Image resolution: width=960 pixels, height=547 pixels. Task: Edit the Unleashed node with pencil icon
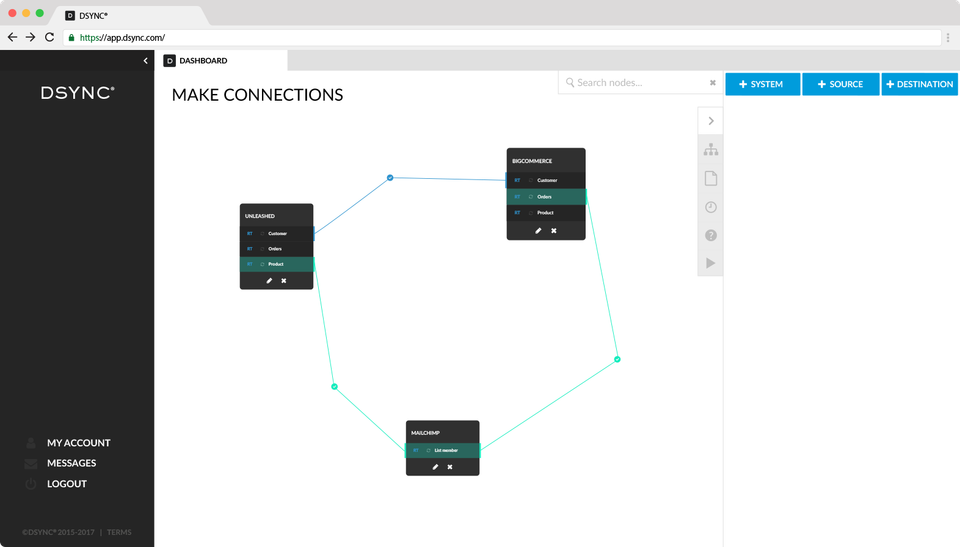point(268,281)
